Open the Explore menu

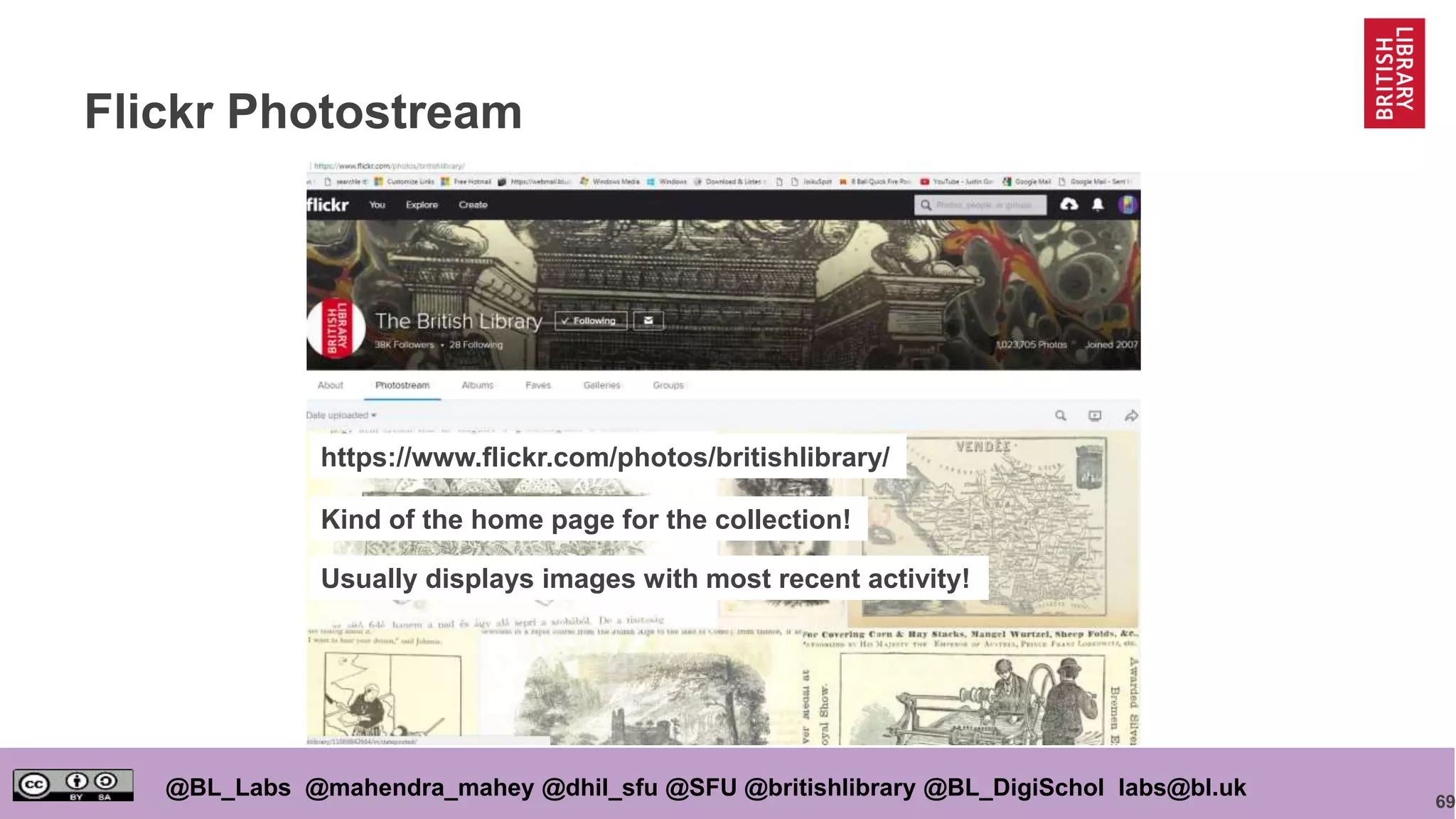[x=422, y=205]
